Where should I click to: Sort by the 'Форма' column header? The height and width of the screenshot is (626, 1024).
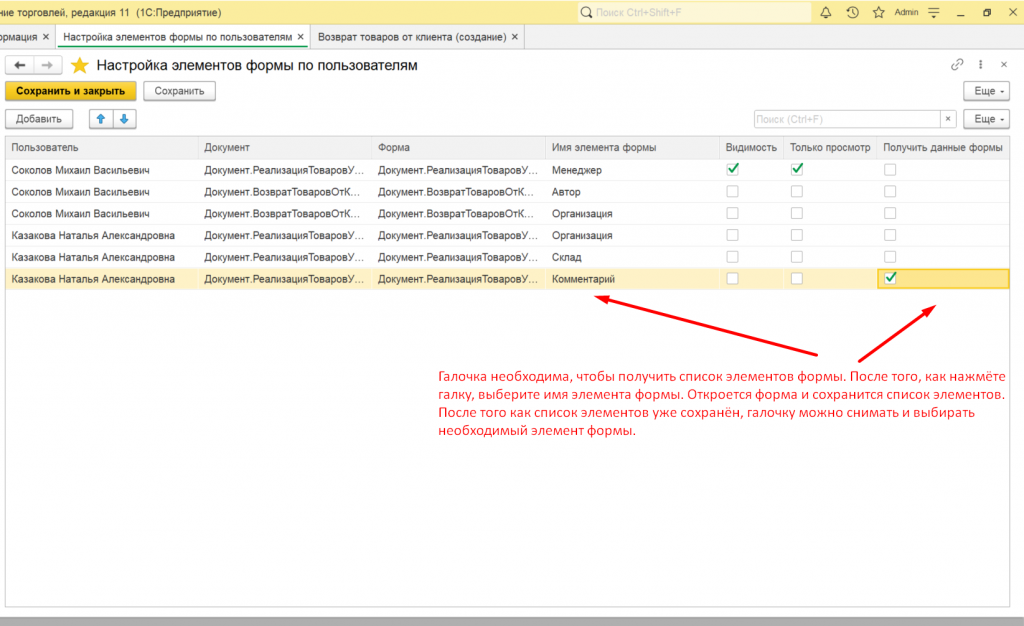[x=458, y=148]
